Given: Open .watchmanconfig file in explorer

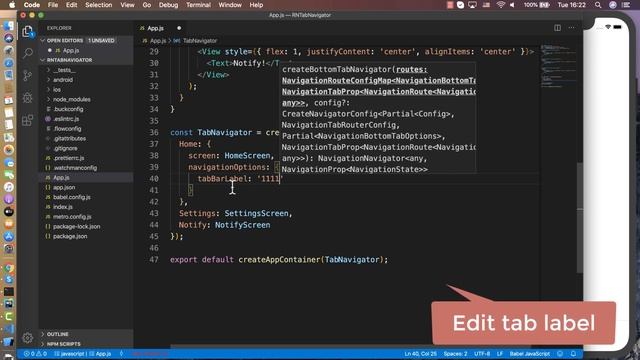Looking at the screenshot, I should pos(75,168).
